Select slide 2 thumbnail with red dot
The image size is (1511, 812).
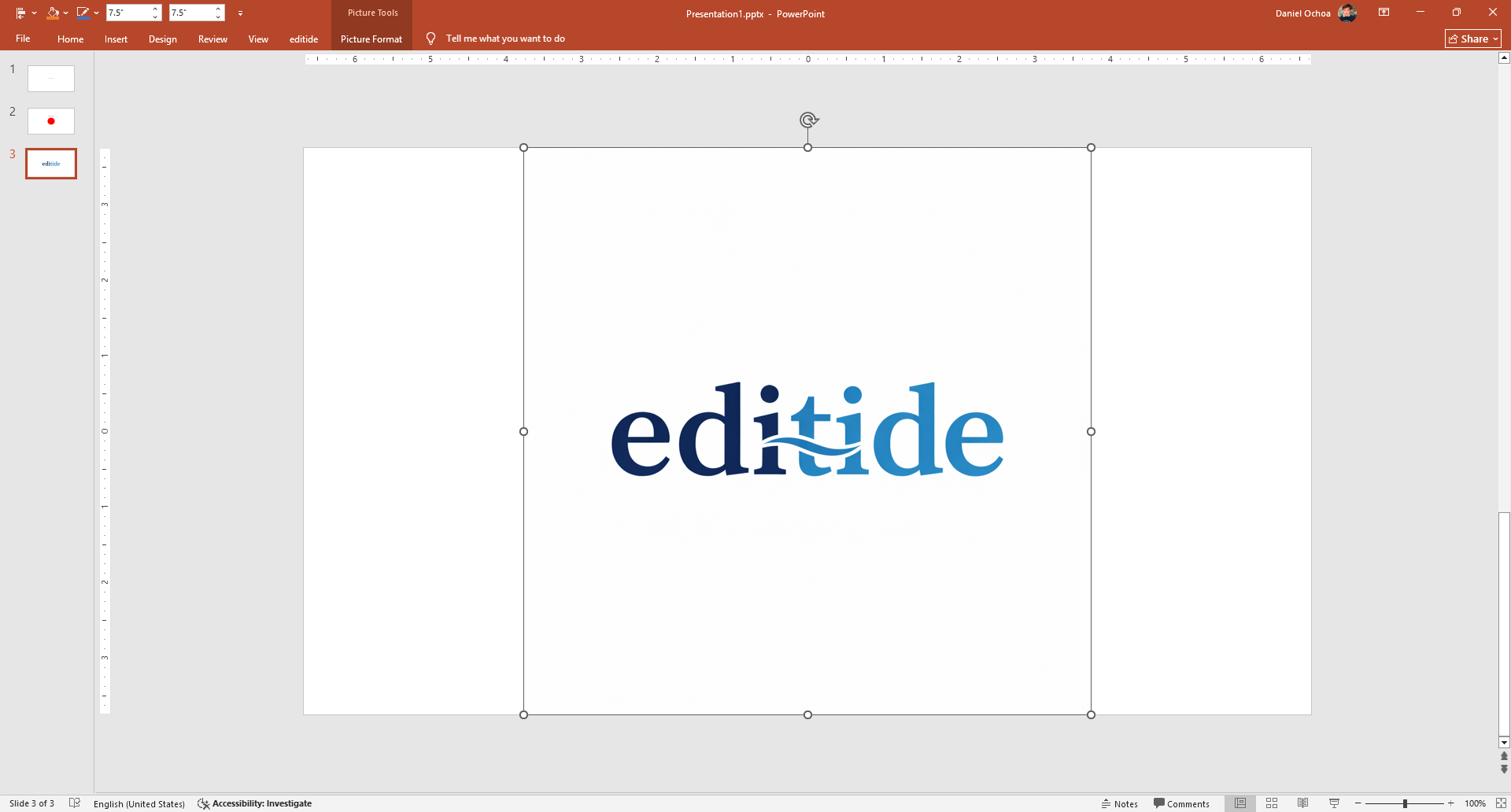click(x=51, y=121)
